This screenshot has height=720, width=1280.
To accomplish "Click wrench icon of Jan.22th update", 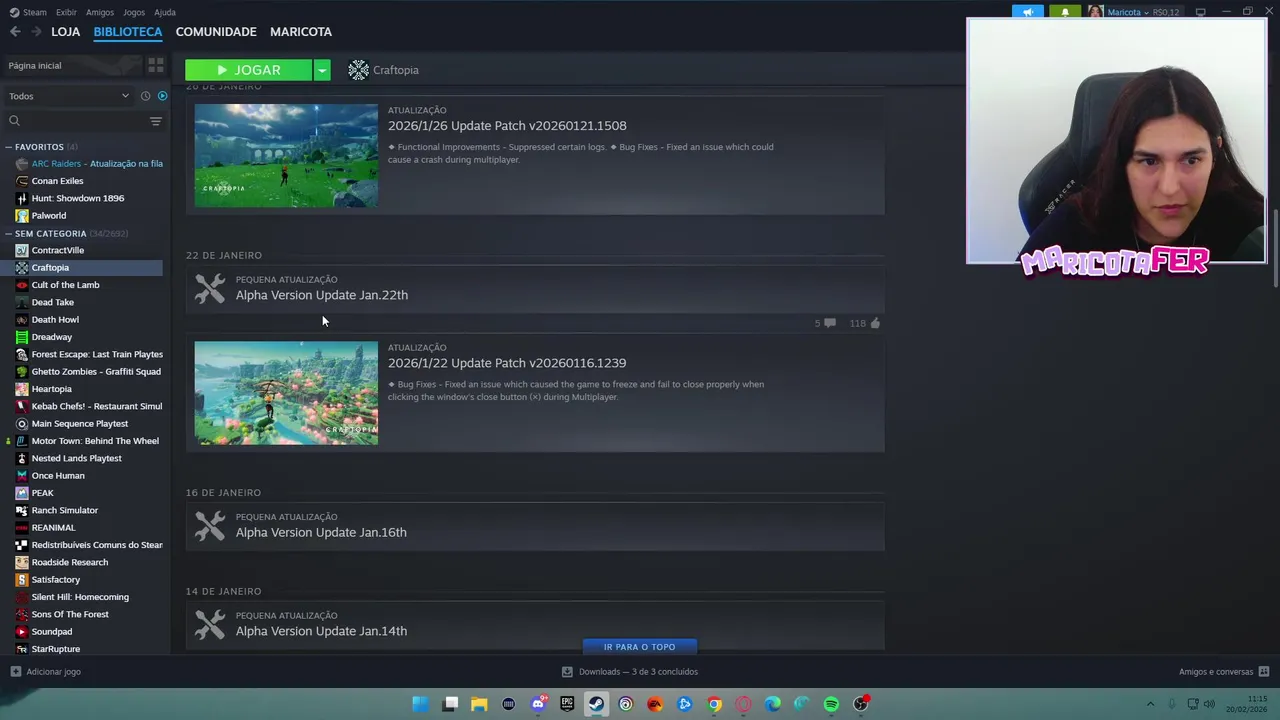I will (210, 288).
